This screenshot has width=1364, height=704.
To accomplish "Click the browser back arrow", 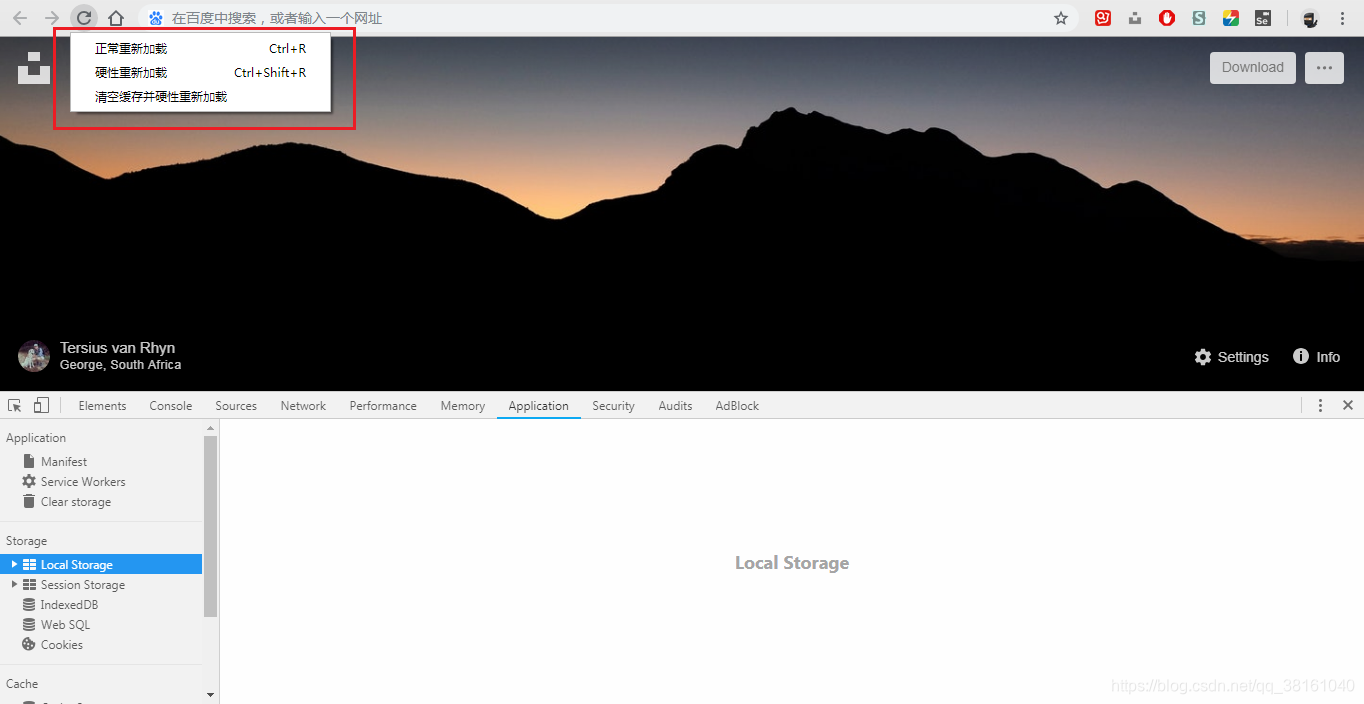I will 20,18.
